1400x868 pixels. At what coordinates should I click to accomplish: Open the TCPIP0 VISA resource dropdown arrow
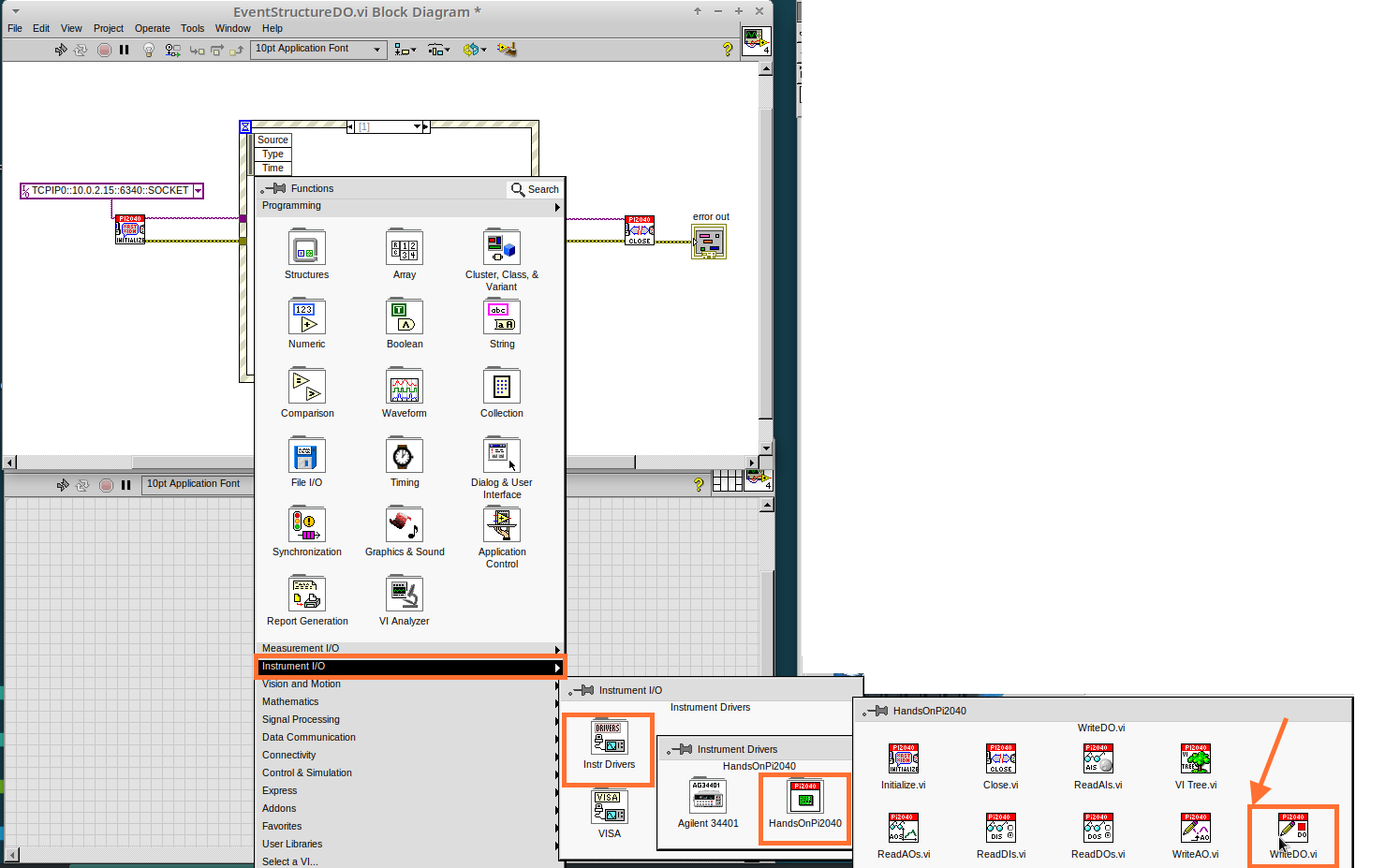click(198, 191)
